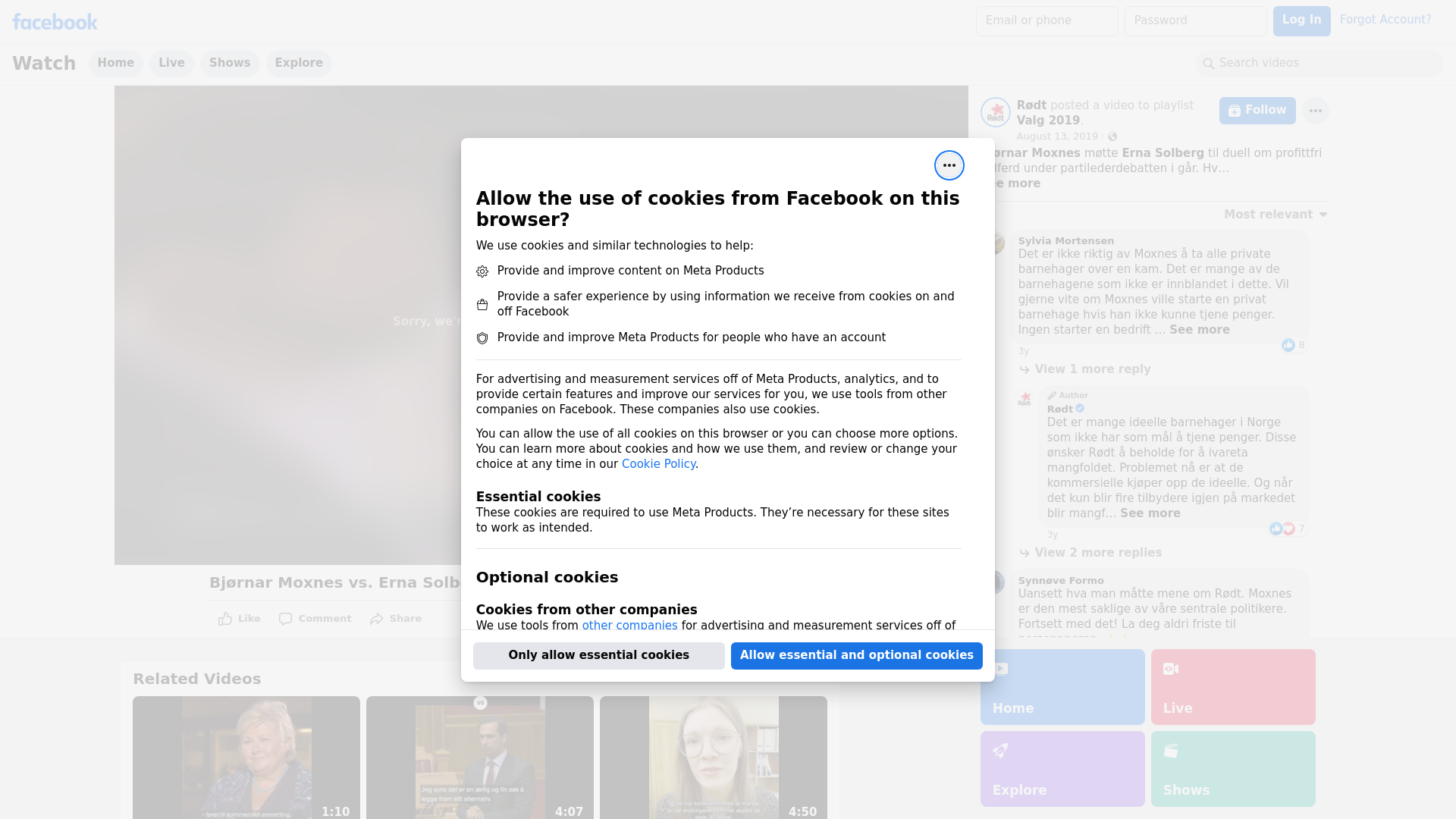Click the Email or phone field
The height and width of the screenshot is (819, 1456).
[1046, 20]
